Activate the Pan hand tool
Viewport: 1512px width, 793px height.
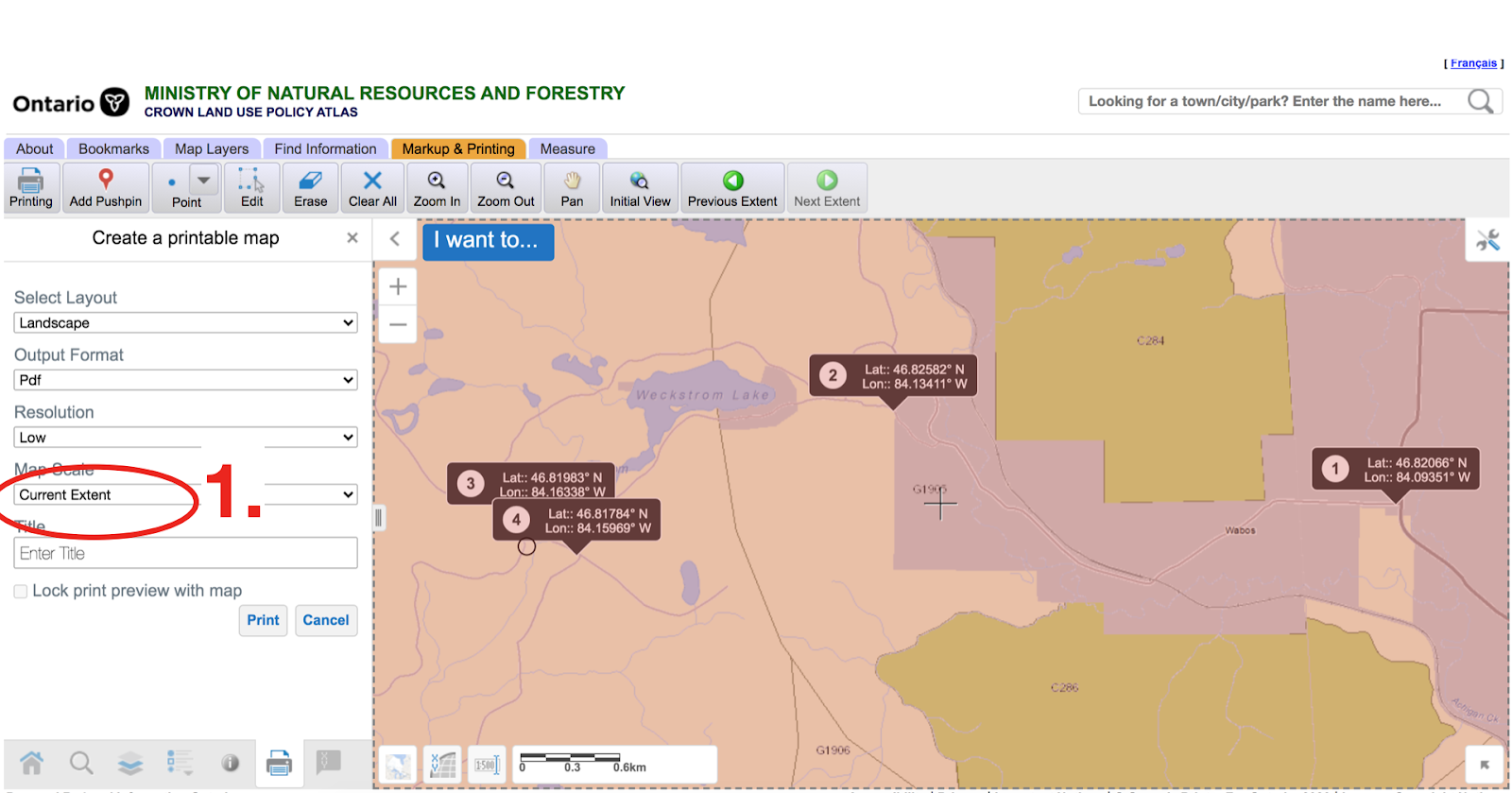(x=572, y=187)
